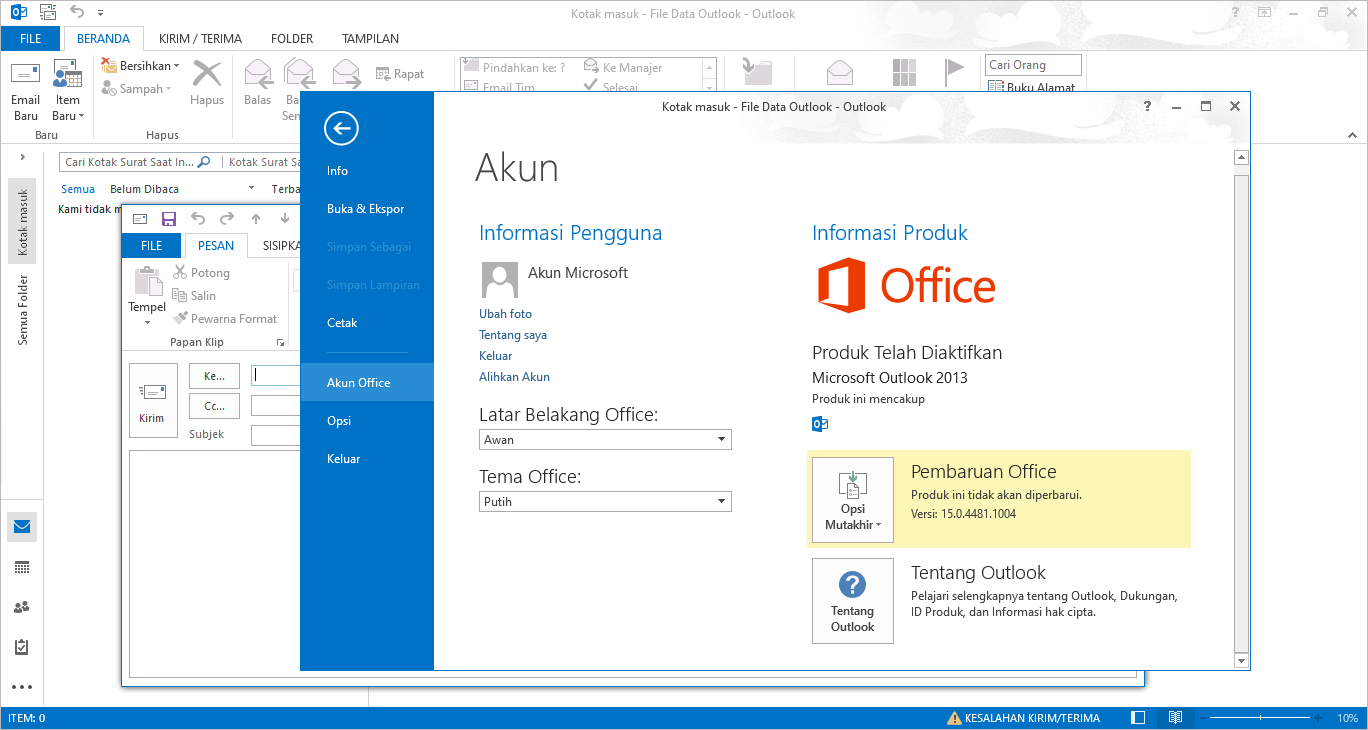
Task: Expand the Sampah dropdown
Action: click(168, 89)
